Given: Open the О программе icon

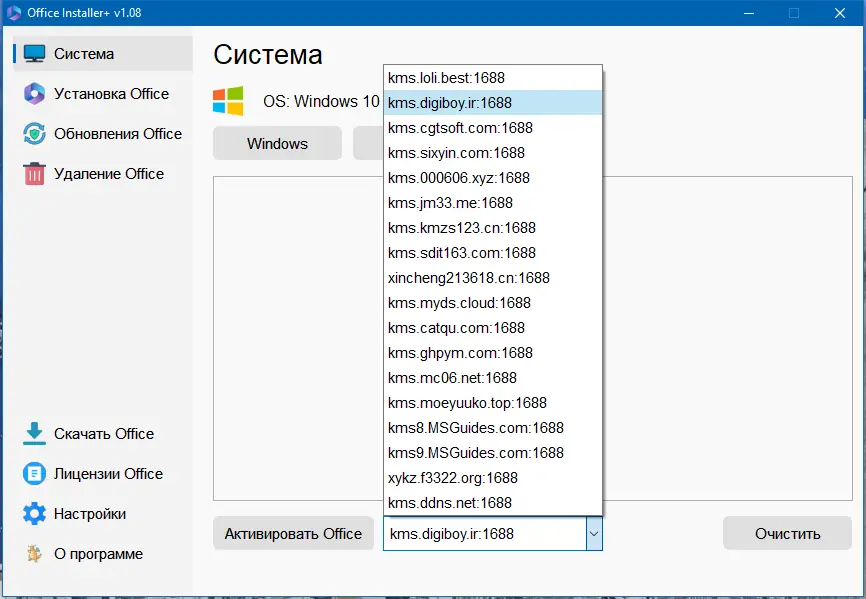Looking at the screenshot, I should (x=34, y=554).
